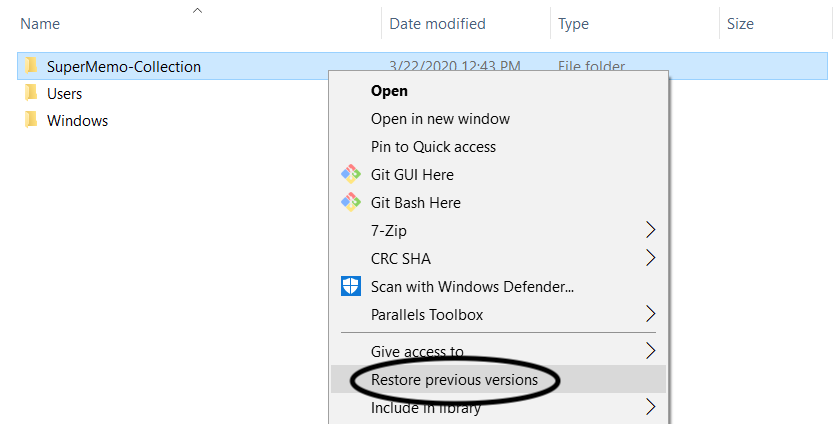834x424 pixels.
Task: Click the Git Bash Here icon
Action: tap(351, 202)
